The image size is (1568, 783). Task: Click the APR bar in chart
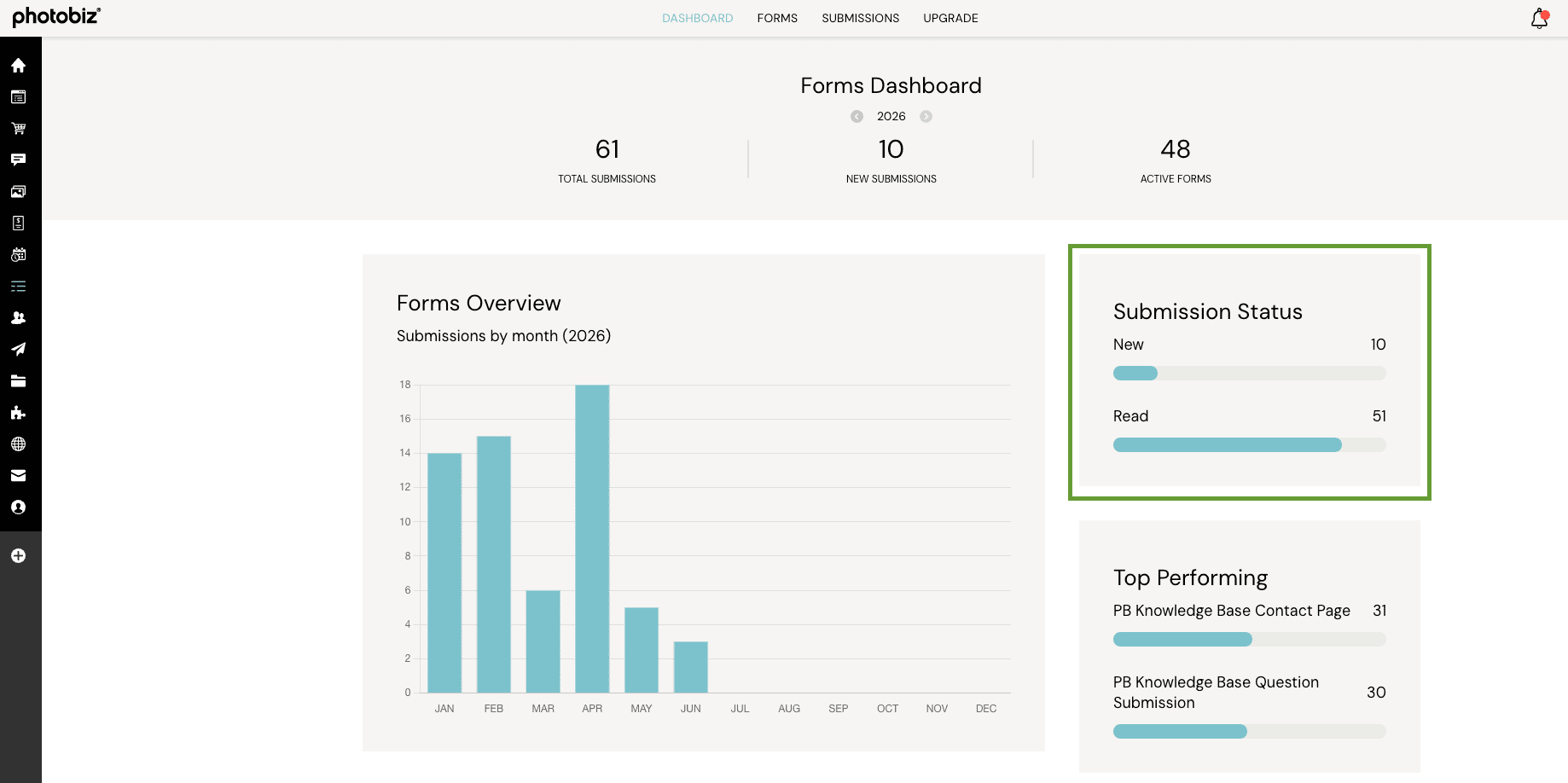[x=592, y=539]
